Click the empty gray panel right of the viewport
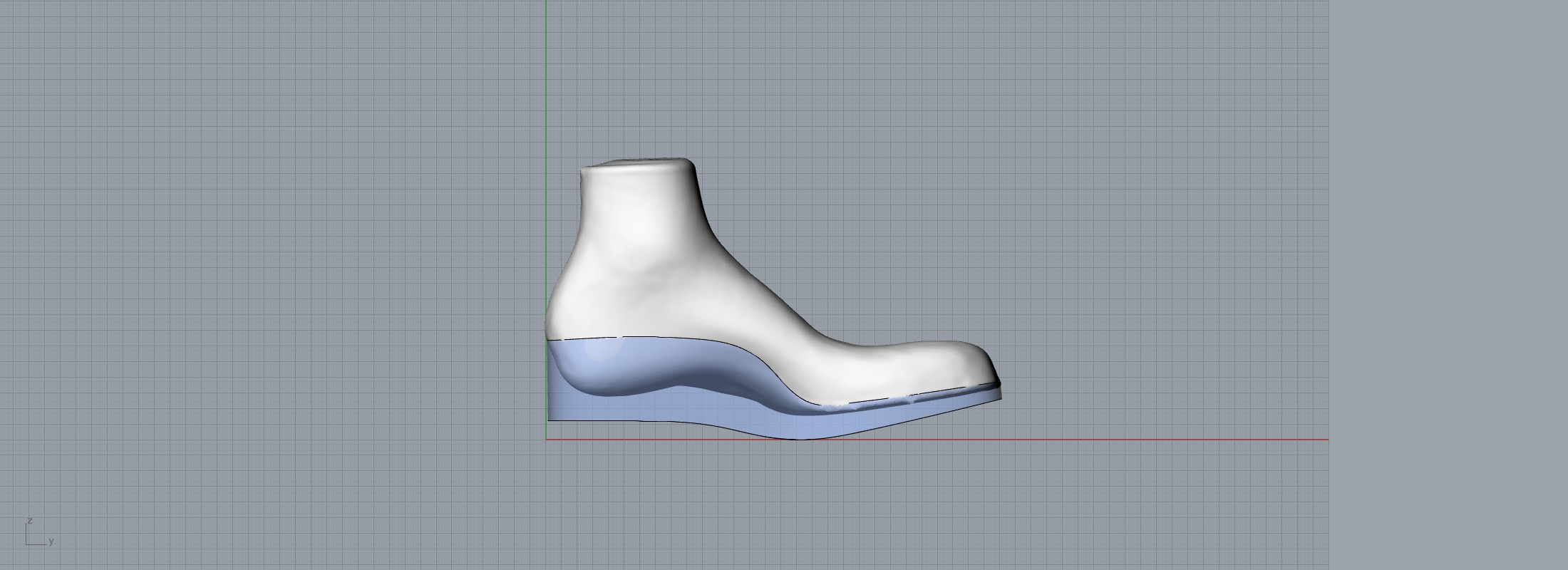This screenshot has height=570, width=1568. [x=1447, y=285]
